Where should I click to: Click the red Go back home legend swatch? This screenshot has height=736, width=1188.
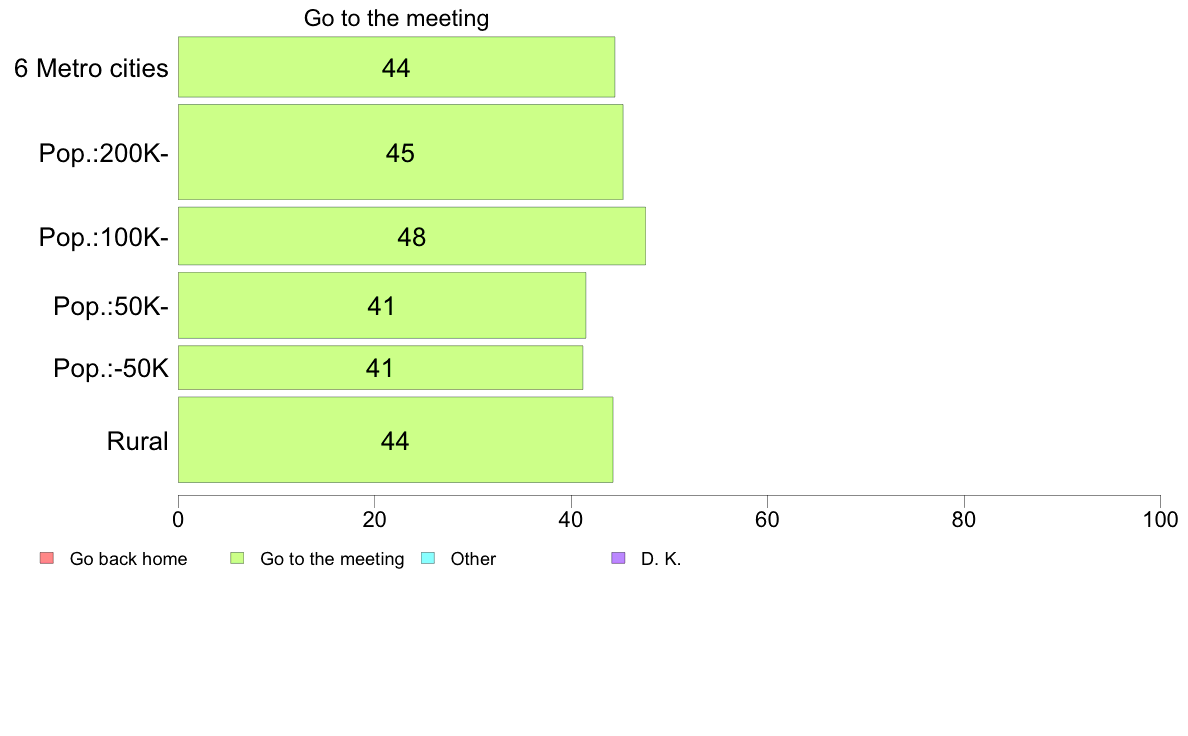[x=47, y=558]
